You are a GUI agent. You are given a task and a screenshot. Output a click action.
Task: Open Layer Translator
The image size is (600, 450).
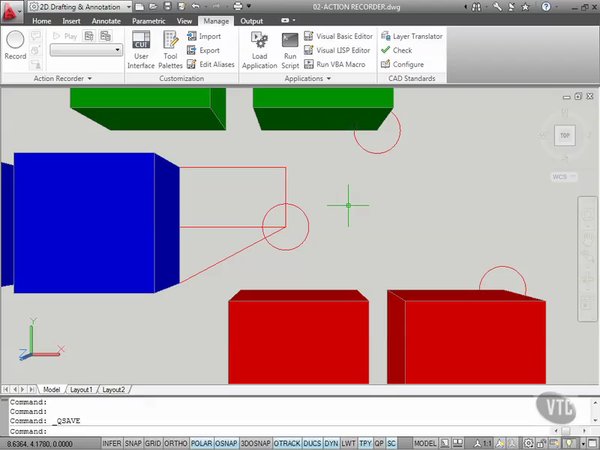coord(412,36)
